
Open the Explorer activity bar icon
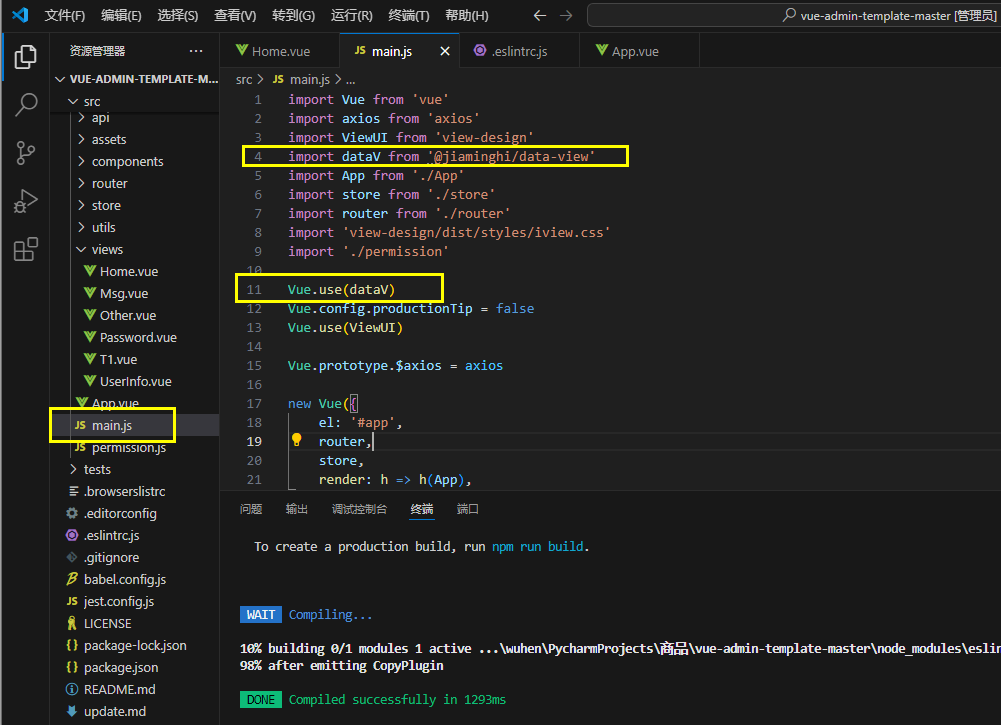pos(26,57)
